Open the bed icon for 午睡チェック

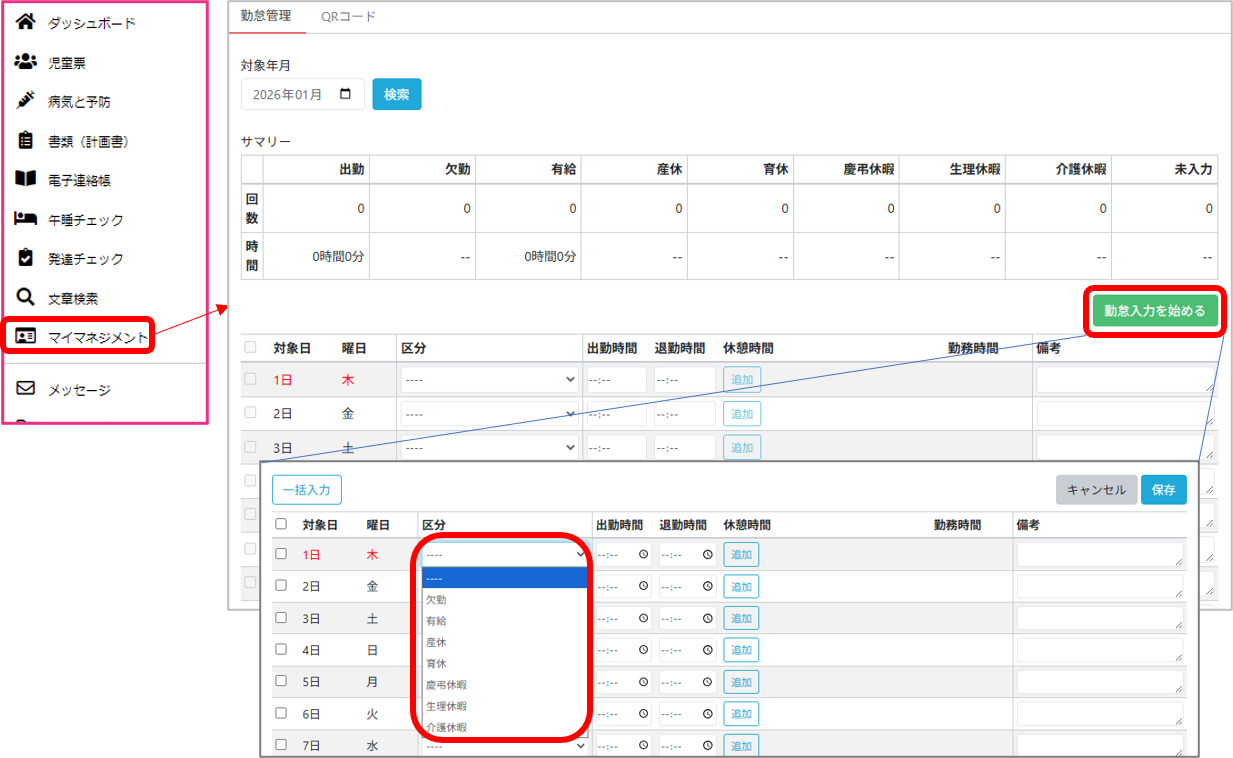26,219
